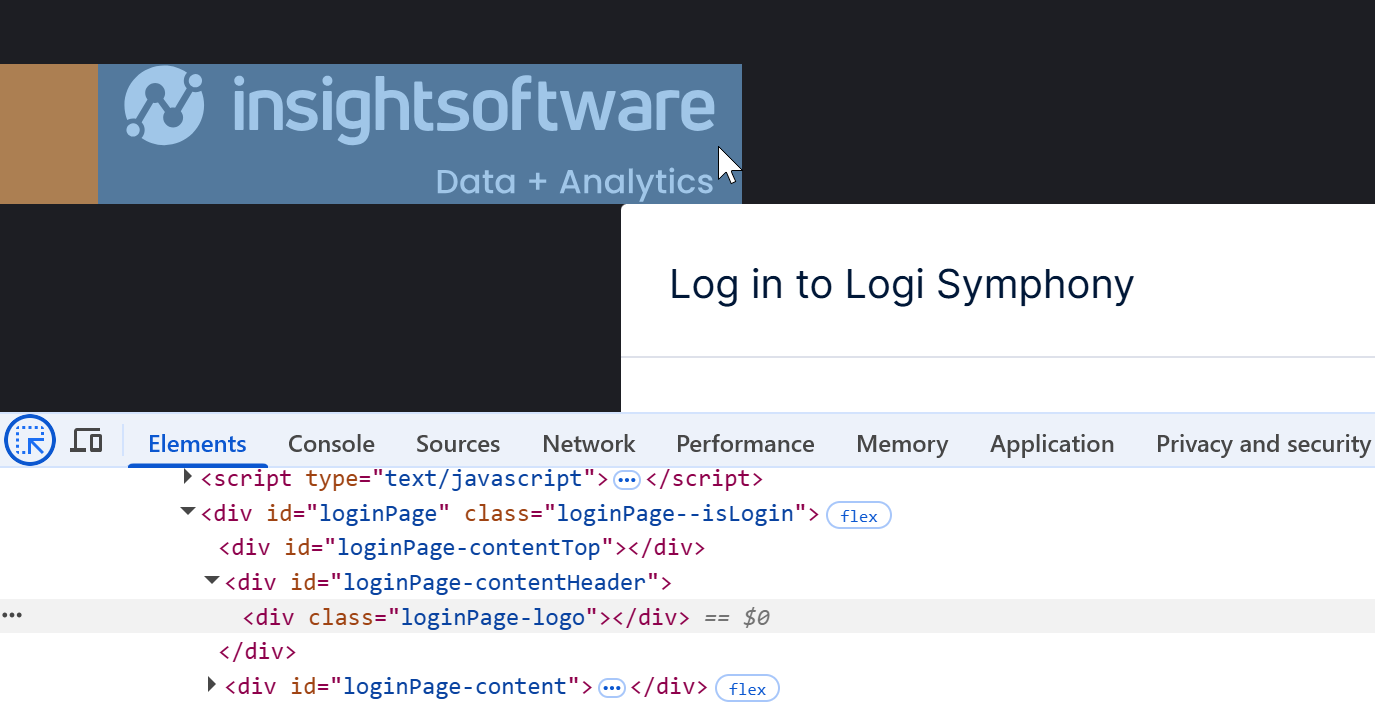Toggle the device toolbar emulation

point(86,440)
